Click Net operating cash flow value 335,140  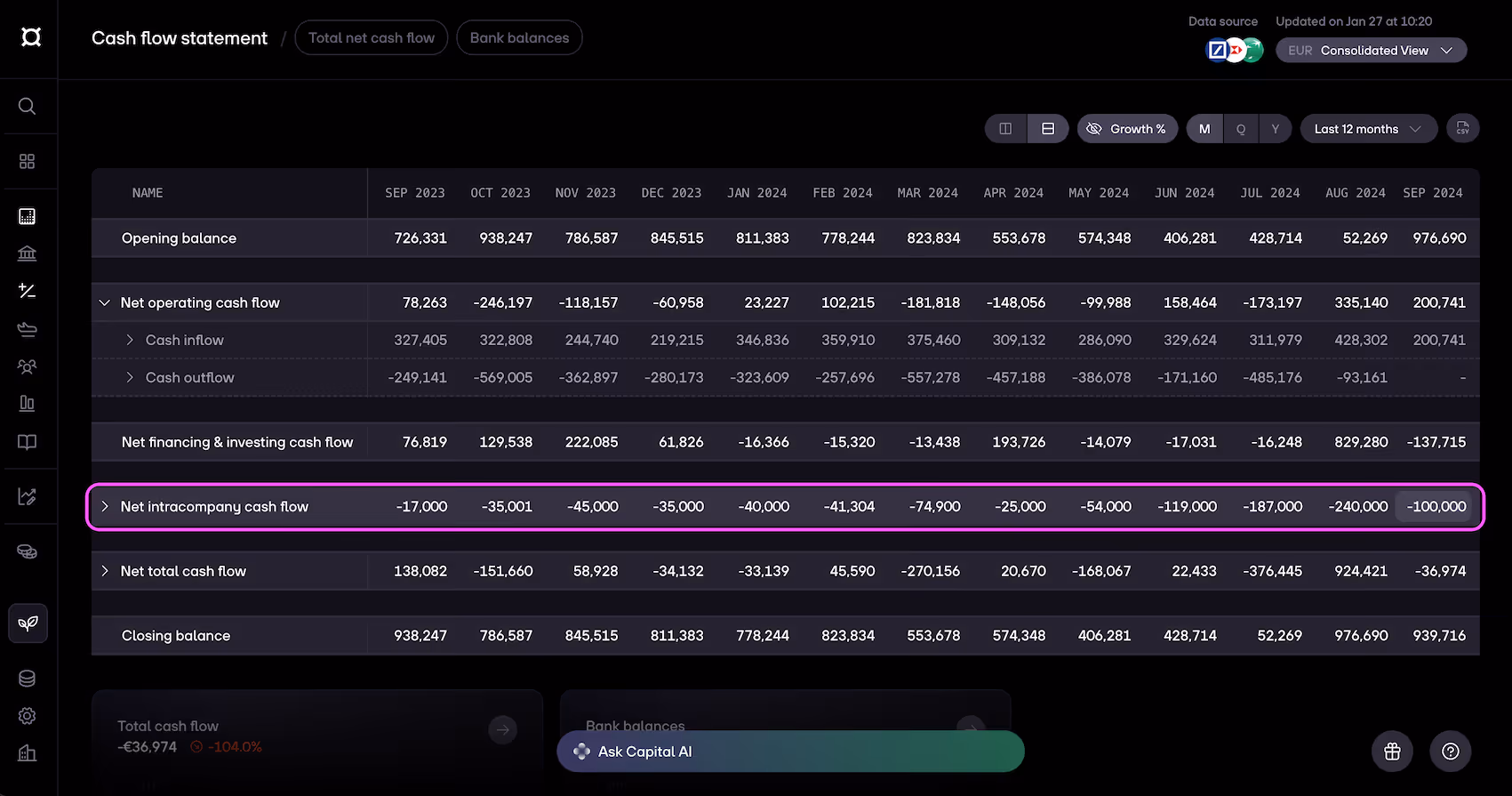pos(1361,302)
